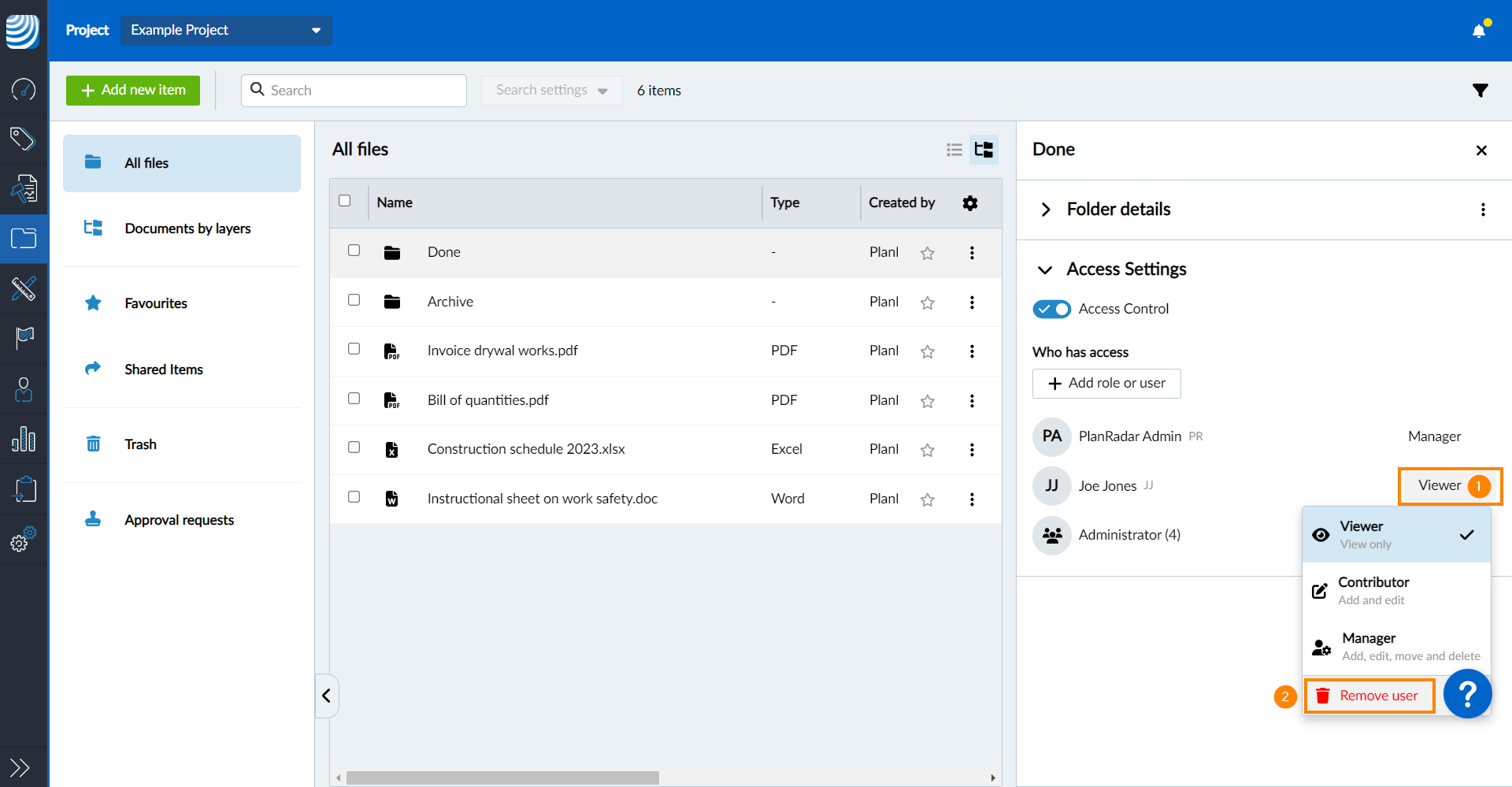The image size is (1512, 787).
Task: Click into the Search field
Action: [362, 91]
